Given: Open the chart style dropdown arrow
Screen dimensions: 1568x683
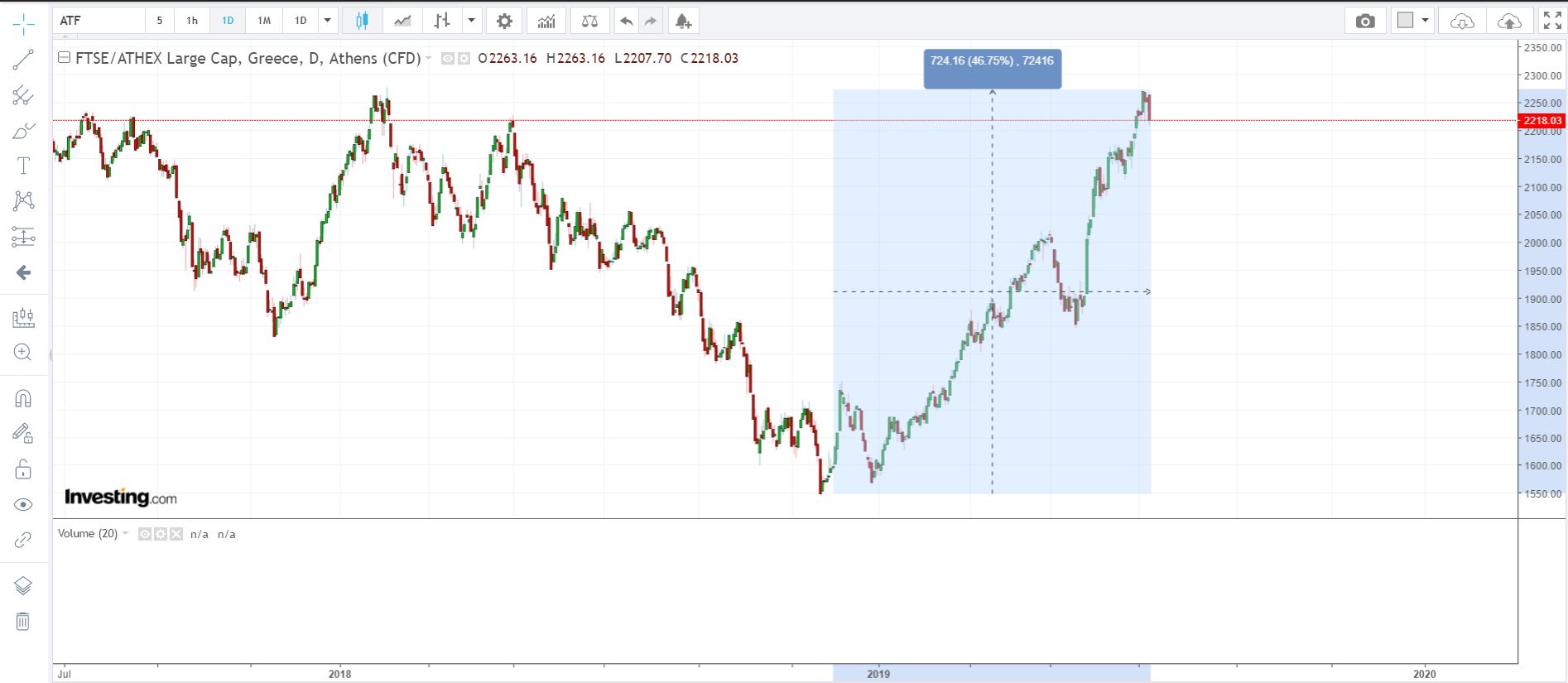Looking at the screenshot, I should pyautogui.click(x=471, y=21).
